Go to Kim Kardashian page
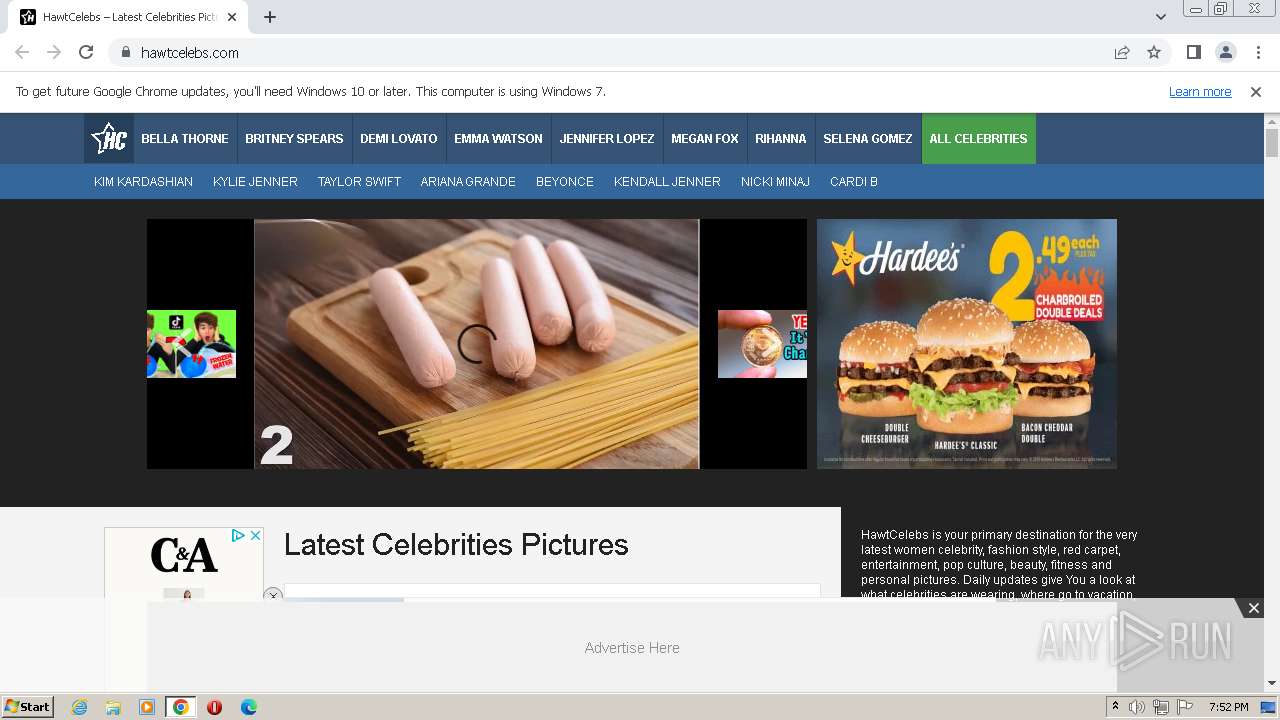This screenshot has width=1280, height=720. [143, 182]
